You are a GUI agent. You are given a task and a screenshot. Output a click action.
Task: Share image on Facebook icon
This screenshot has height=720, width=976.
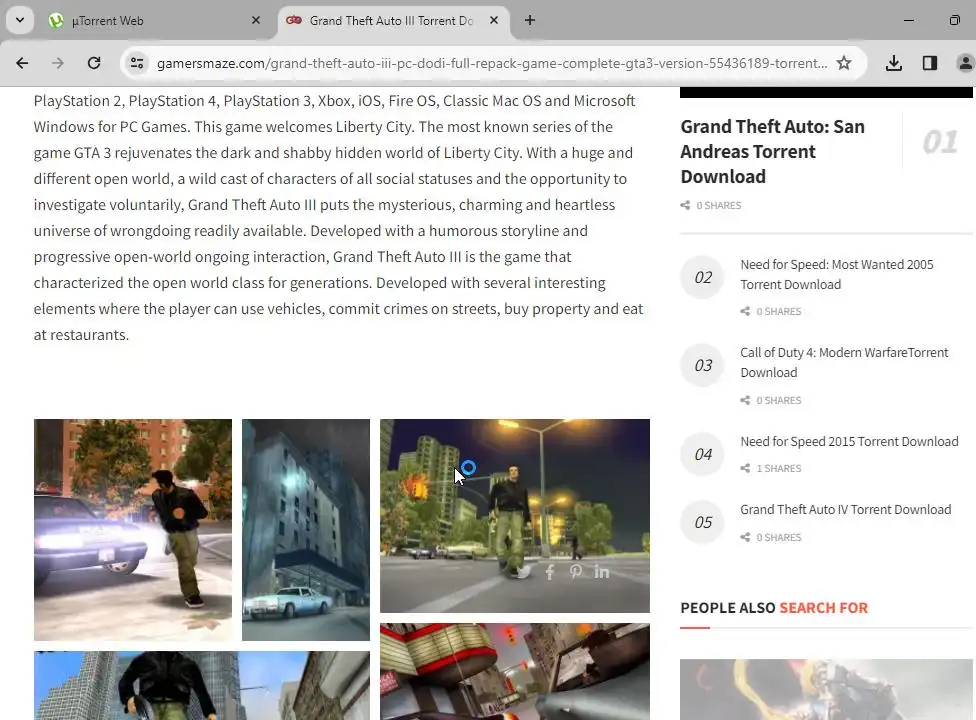[x=550, y=571]
